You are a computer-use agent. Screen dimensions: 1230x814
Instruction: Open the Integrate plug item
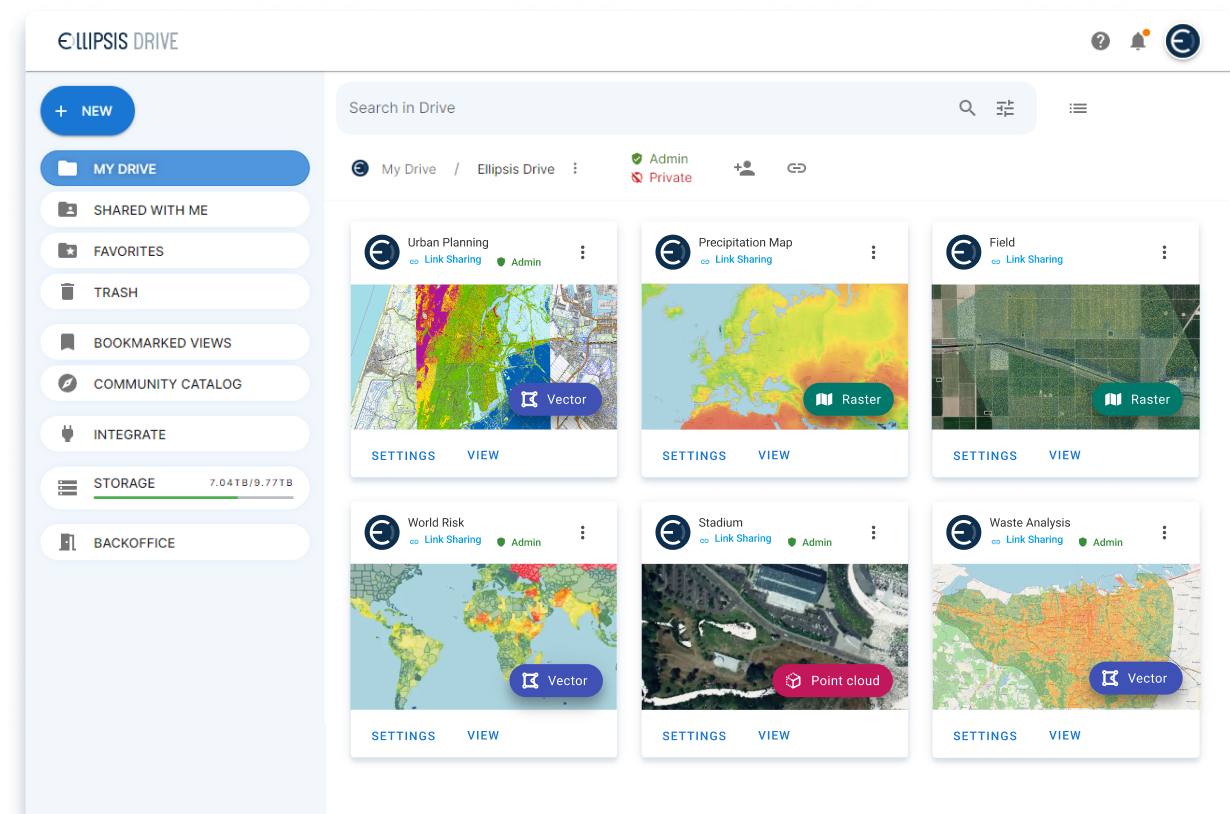[175, 434]
